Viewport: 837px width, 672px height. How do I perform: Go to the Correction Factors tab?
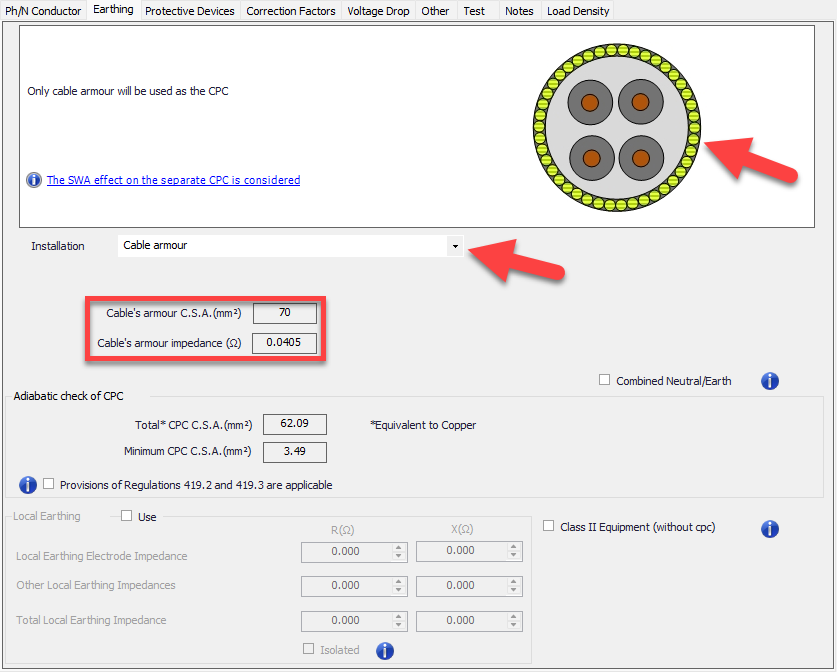291,11
